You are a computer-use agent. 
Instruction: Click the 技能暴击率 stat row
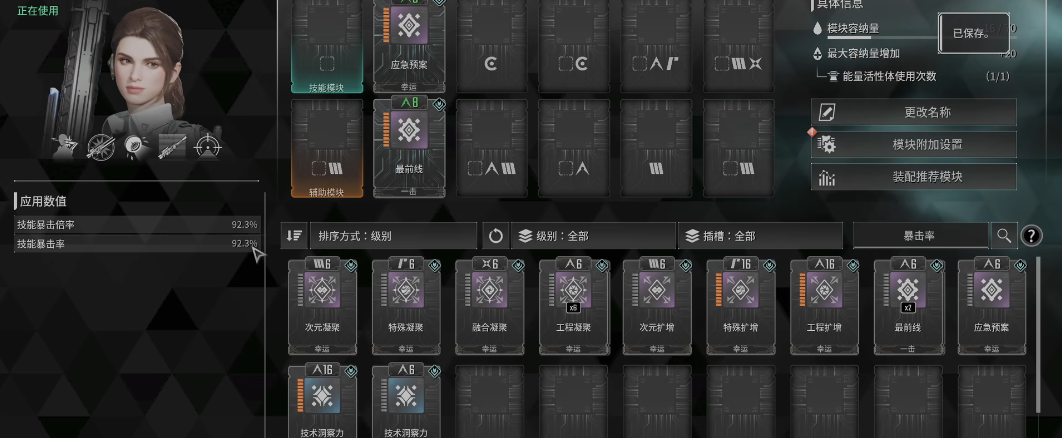coord(137,243)
